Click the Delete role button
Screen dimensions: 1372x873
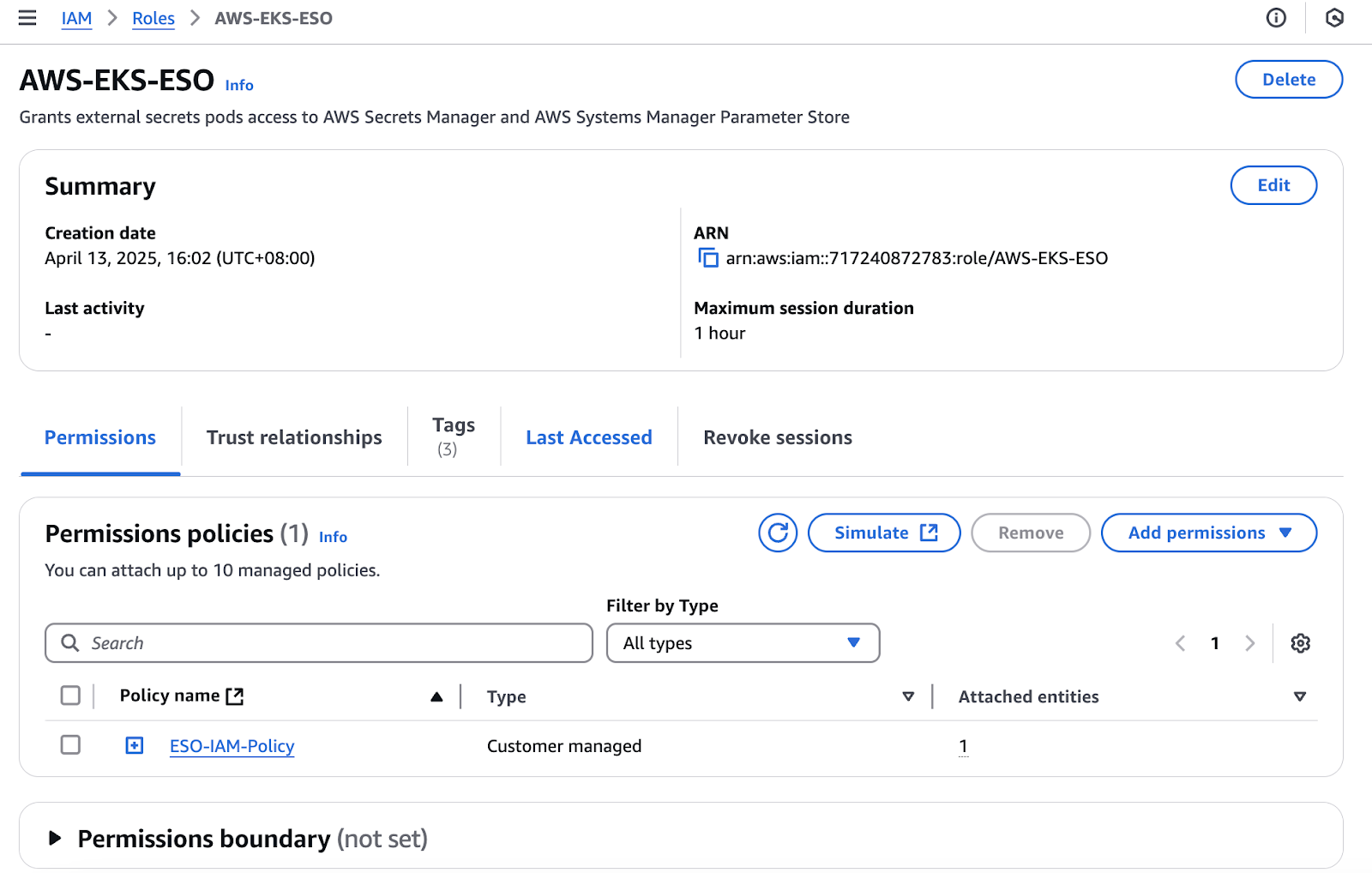tap(1289, 79)
